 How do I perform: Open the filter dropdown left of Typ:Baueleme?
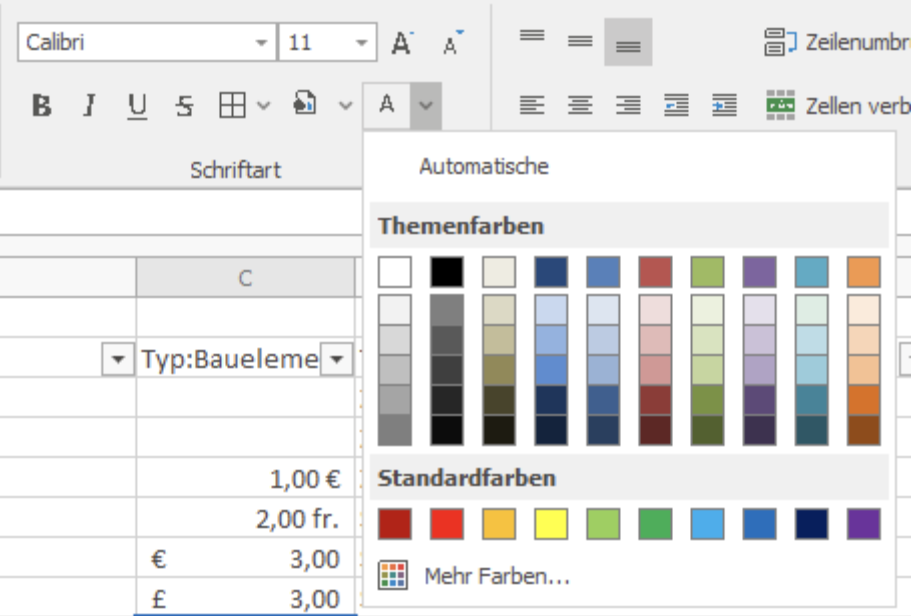(x=117, y=359)
